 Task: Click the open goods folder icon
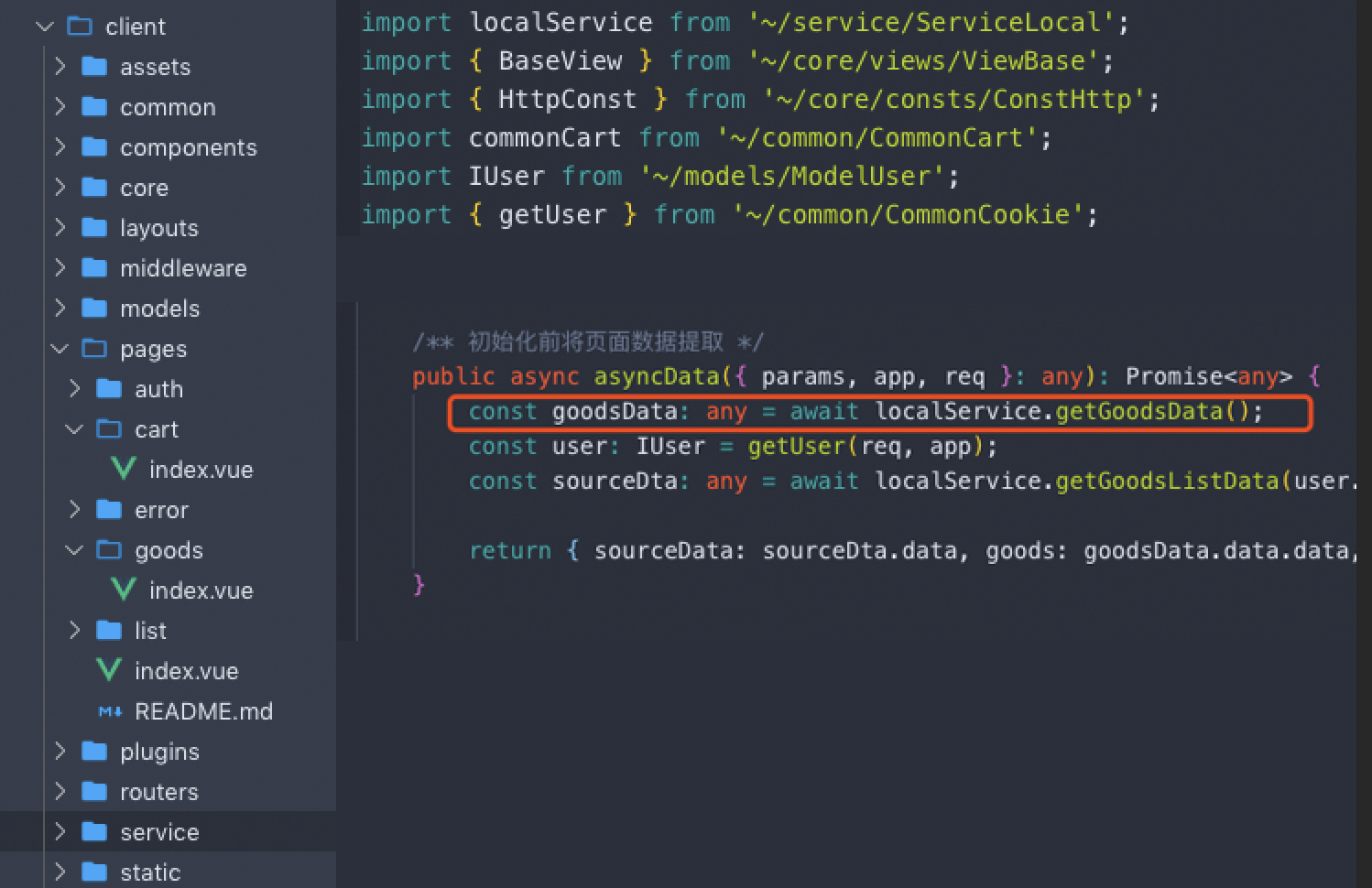(109, 549)
